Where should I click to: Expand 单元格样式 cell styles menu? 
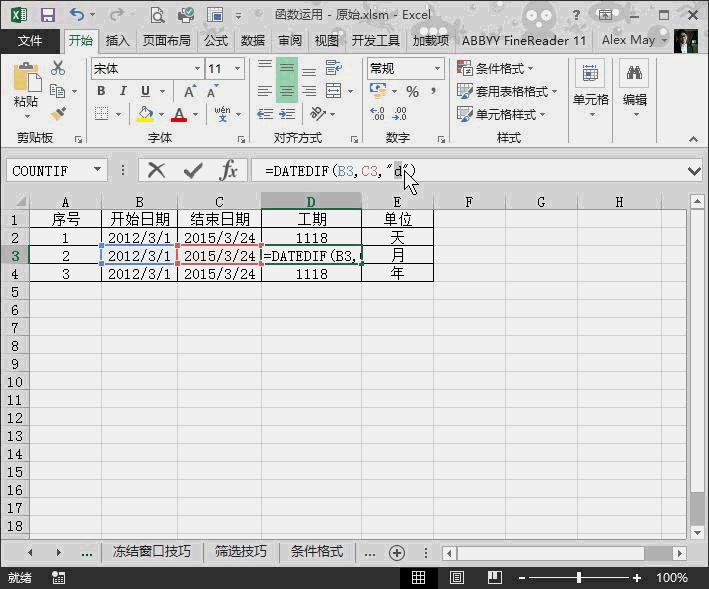click(x=501, y=115)
